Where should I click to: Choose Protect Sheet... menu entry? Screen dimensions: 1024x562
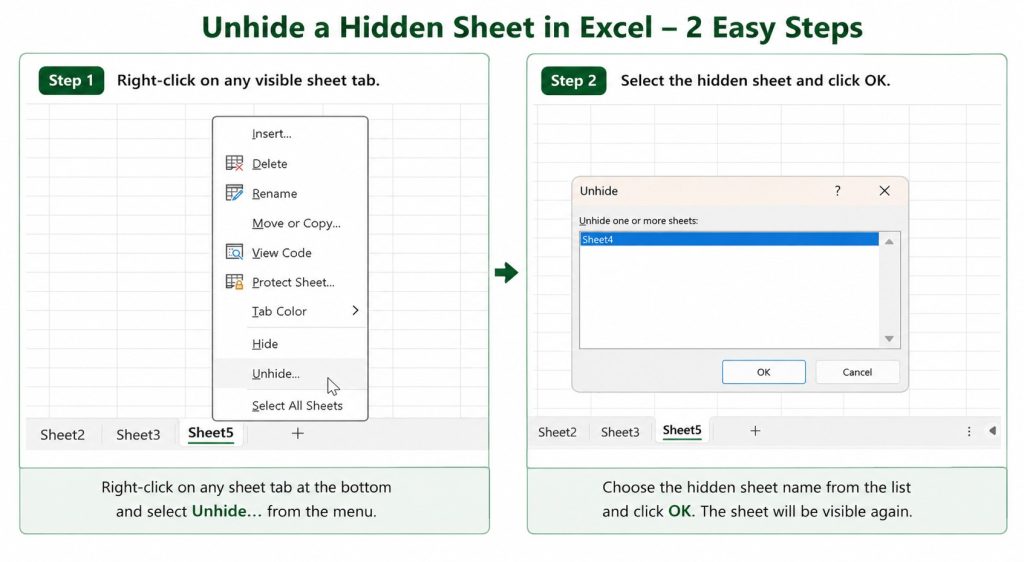point(291,282)
